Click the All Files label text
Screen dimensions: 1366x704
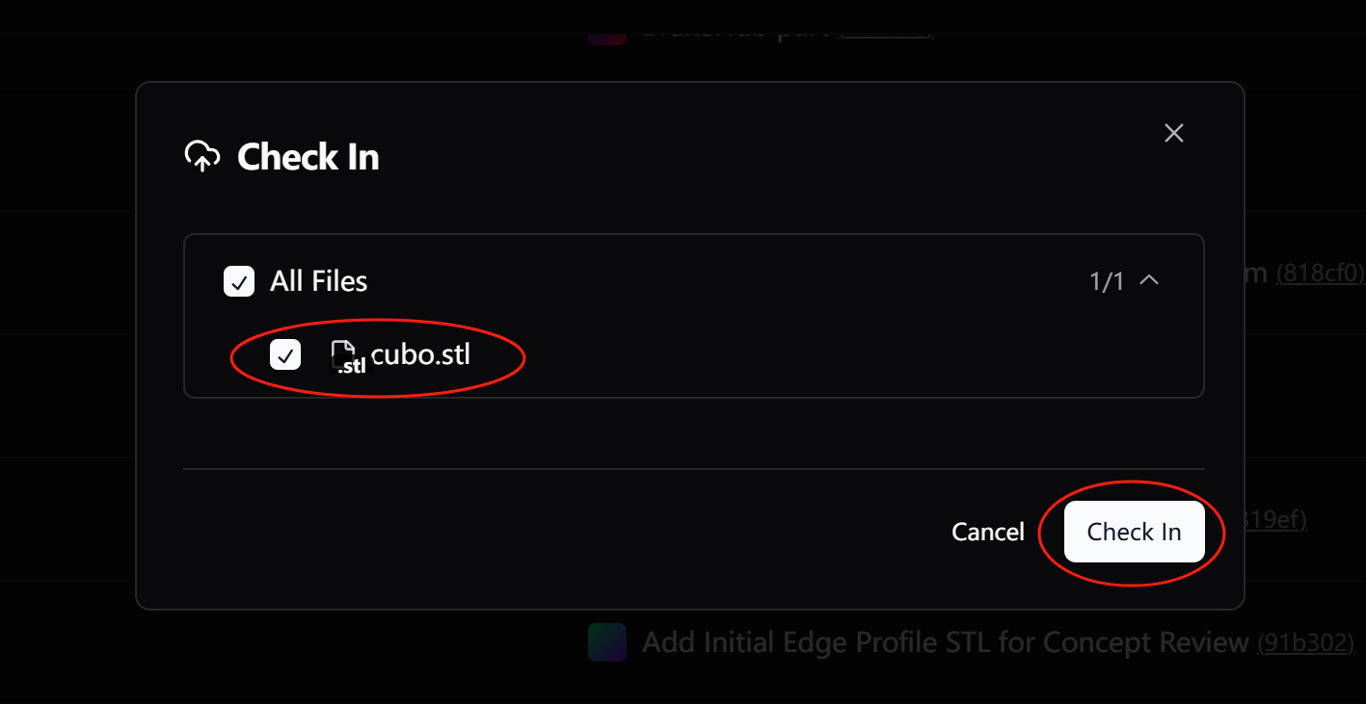tap(318, 282)
